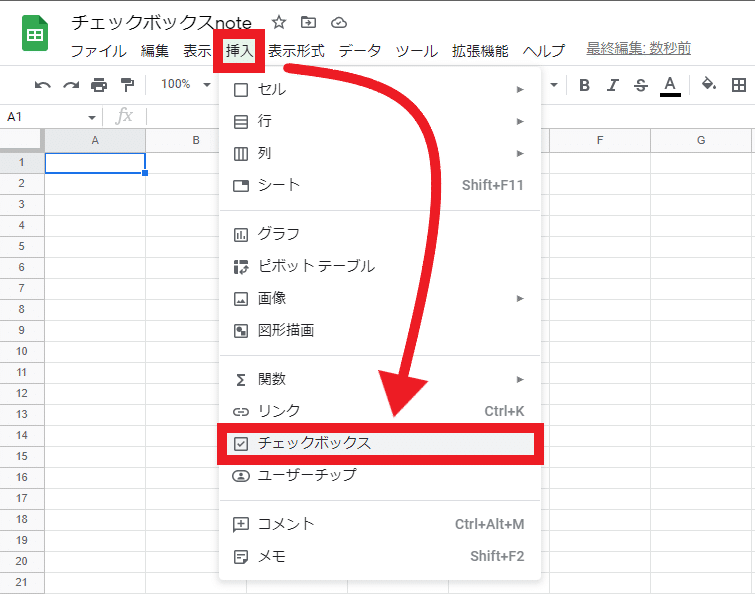Select cell A1
The image size is (755, 594).
[95, 163]
